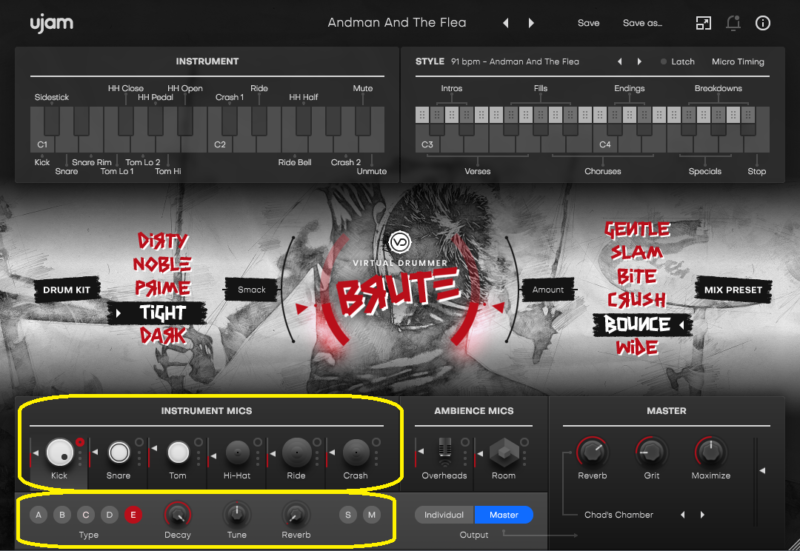Select the Overheads ambience mic
Viewport: 800px width, 551px height.
coord(445,453)
